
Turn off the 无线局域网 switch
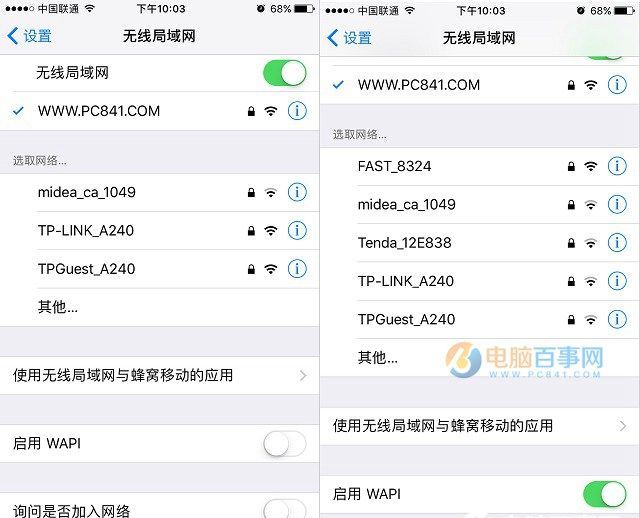(284, 73)
